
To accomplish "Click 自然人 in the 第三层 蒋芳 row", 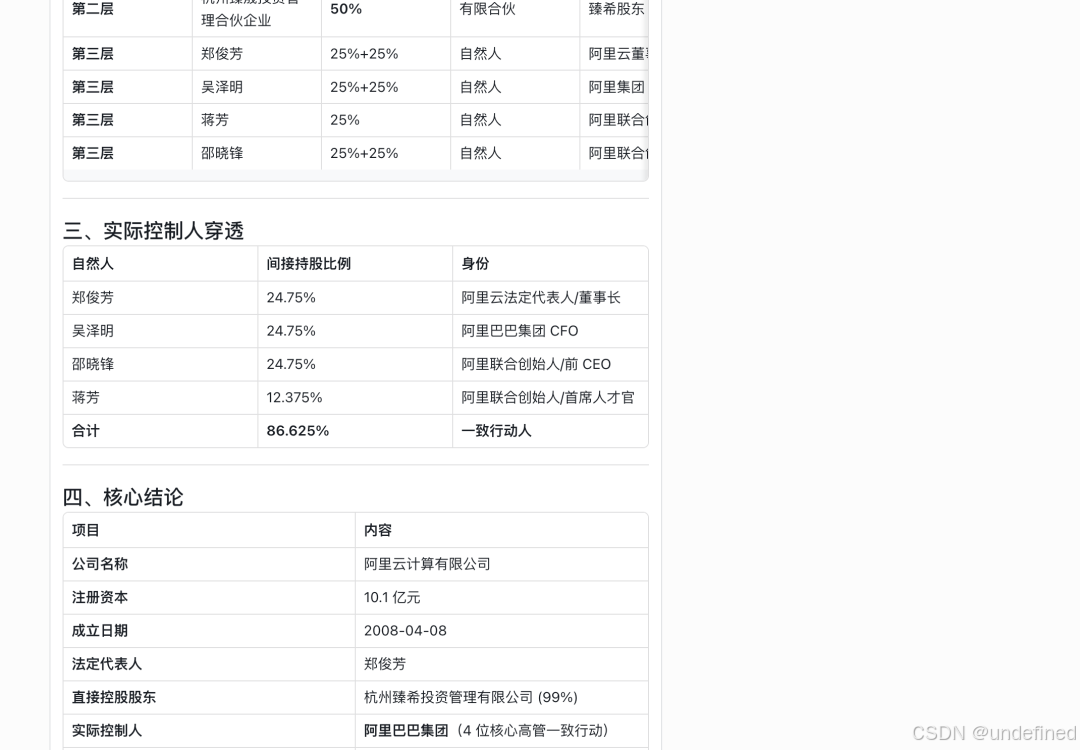I will coord(480,120).
